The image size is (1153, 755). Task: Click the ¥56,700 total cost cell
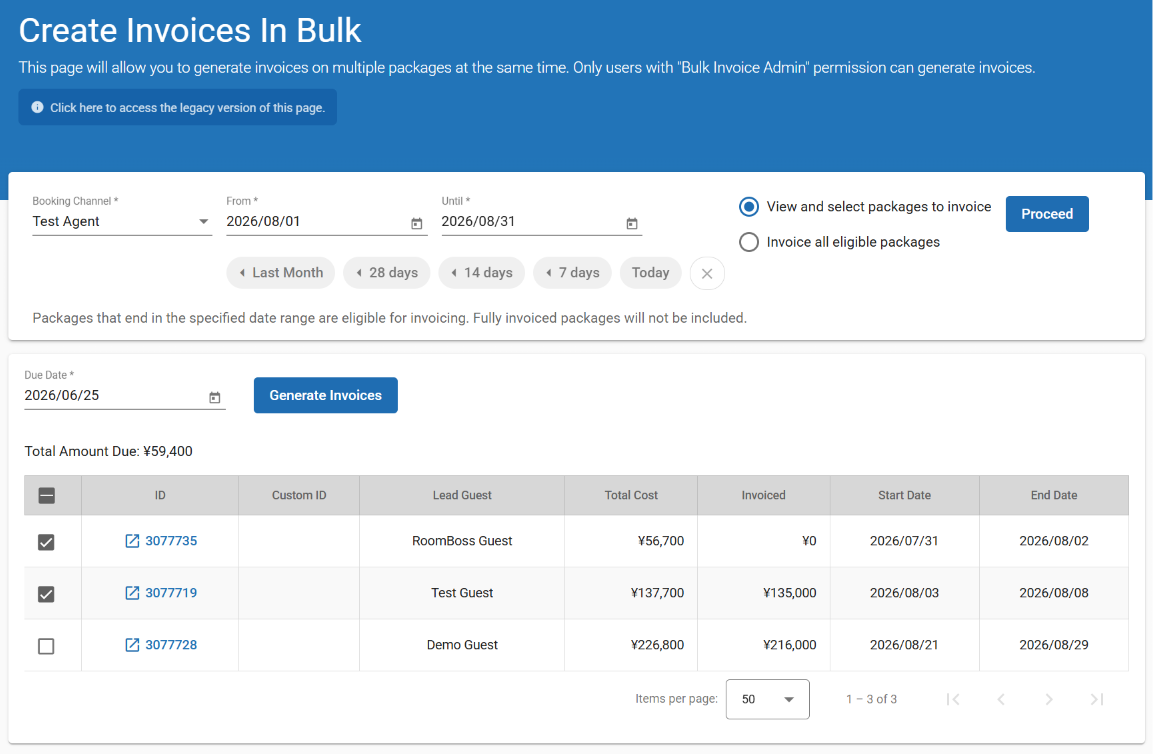point(631,541)
